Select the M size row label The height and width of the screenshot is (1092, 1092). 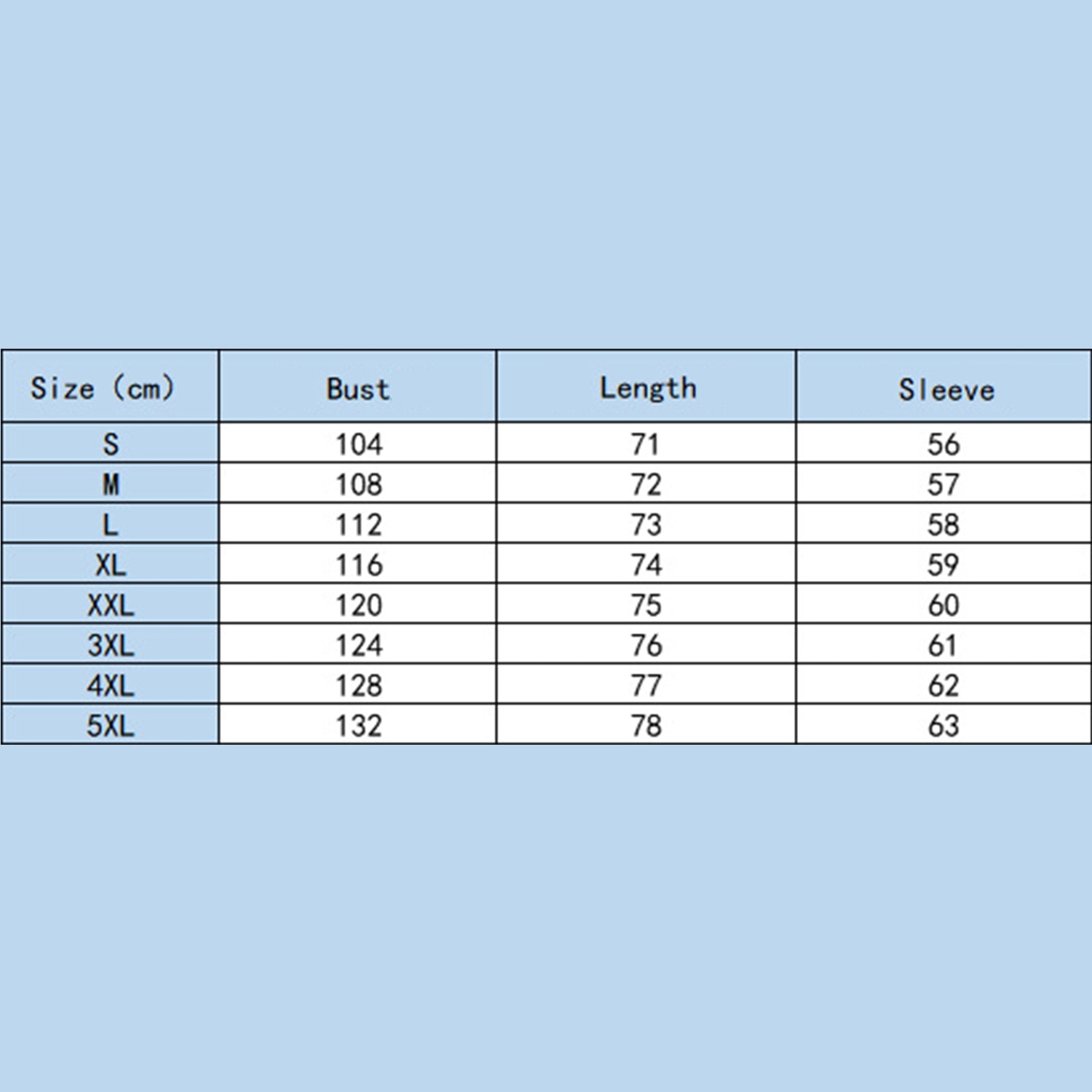point(111,484)
